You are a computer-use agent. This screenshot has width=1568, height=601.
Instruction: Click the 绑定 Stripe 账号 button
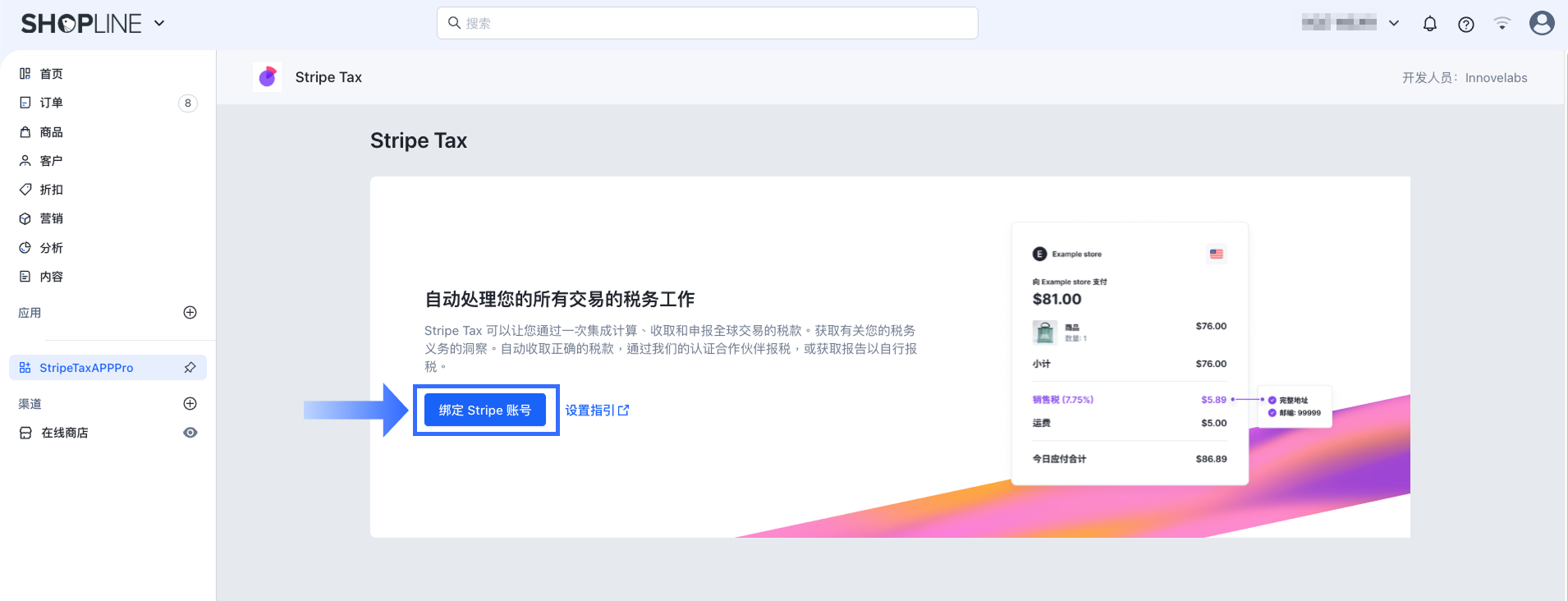(485, 411)
